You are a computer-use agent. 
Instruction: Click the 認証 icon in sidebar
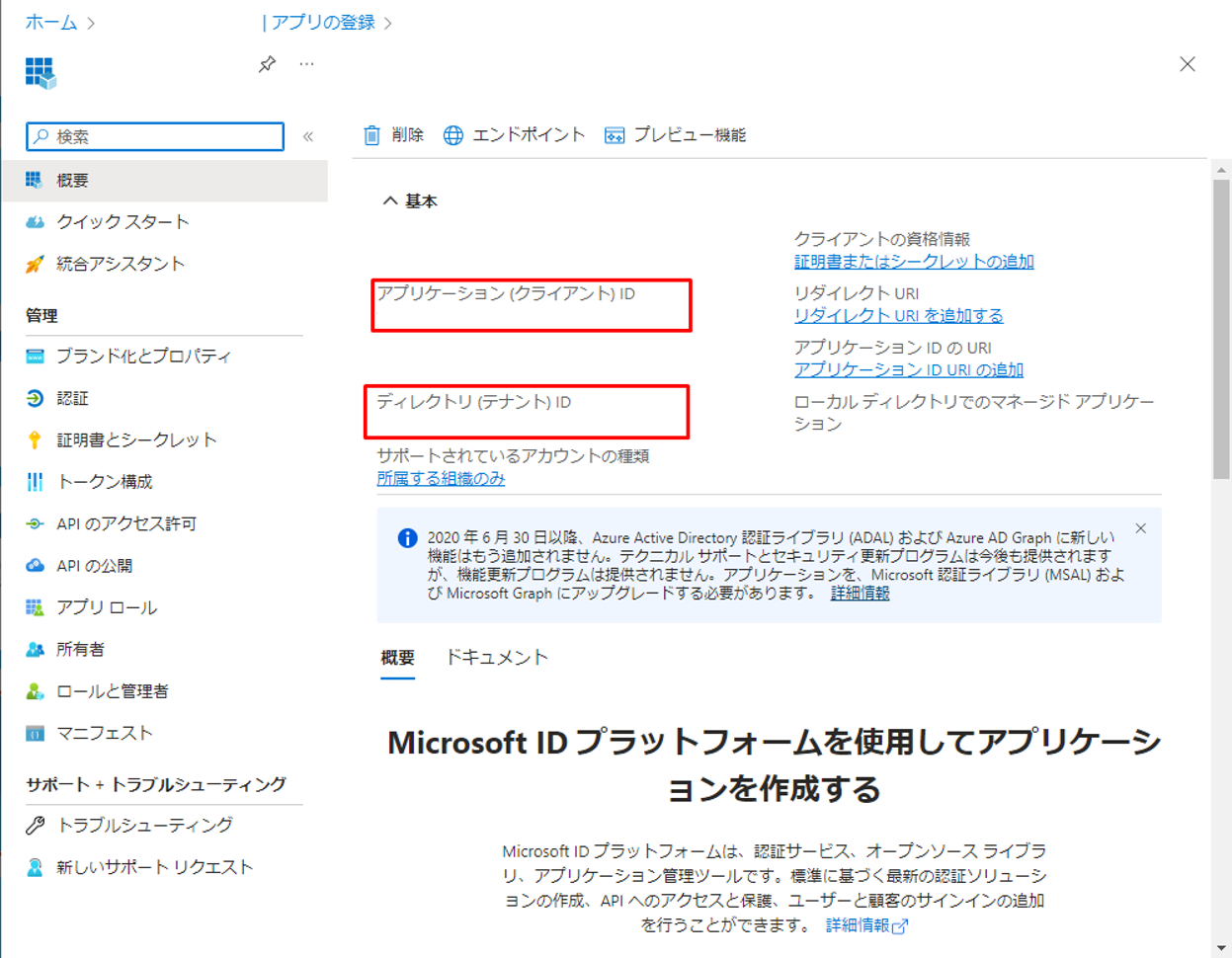tap(35, 398)
